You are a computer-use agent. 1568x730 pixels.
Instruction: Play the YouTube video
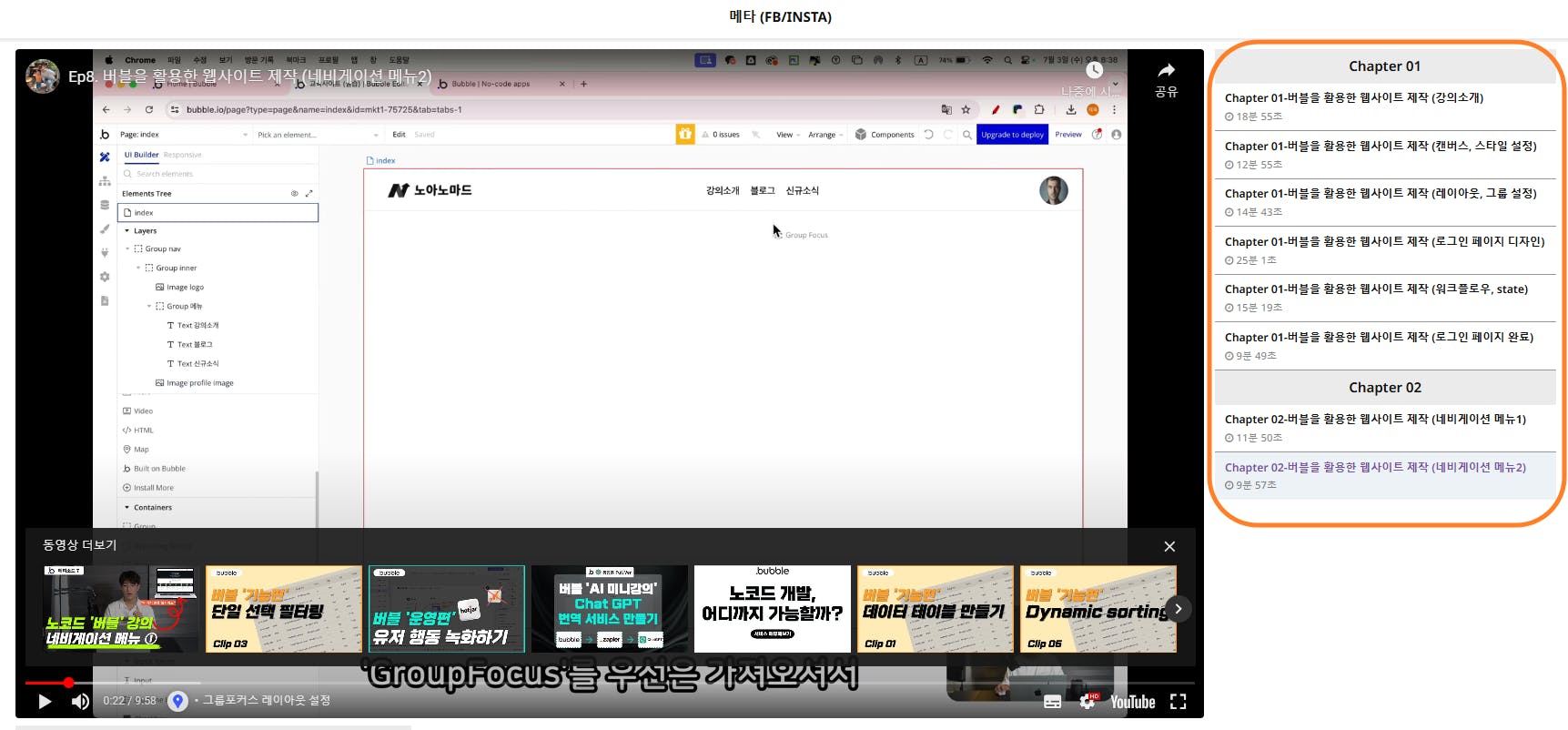click(45, 701)
